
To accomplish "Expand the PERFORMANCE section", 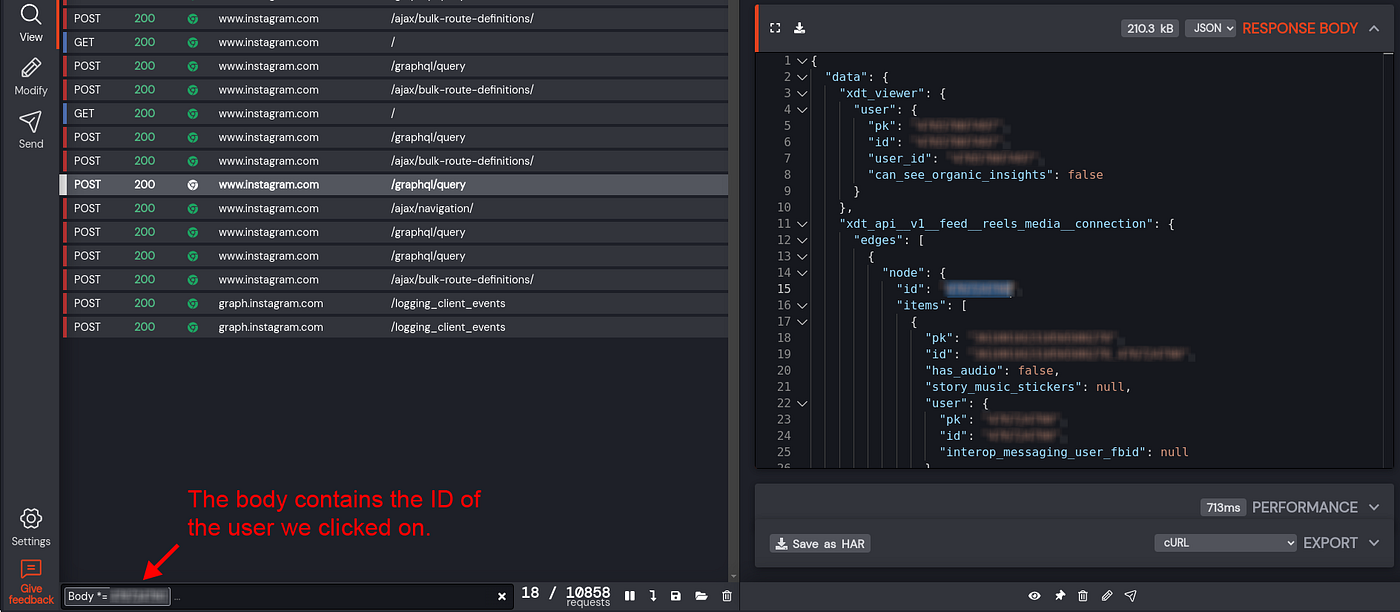I will pos(1375,507).
